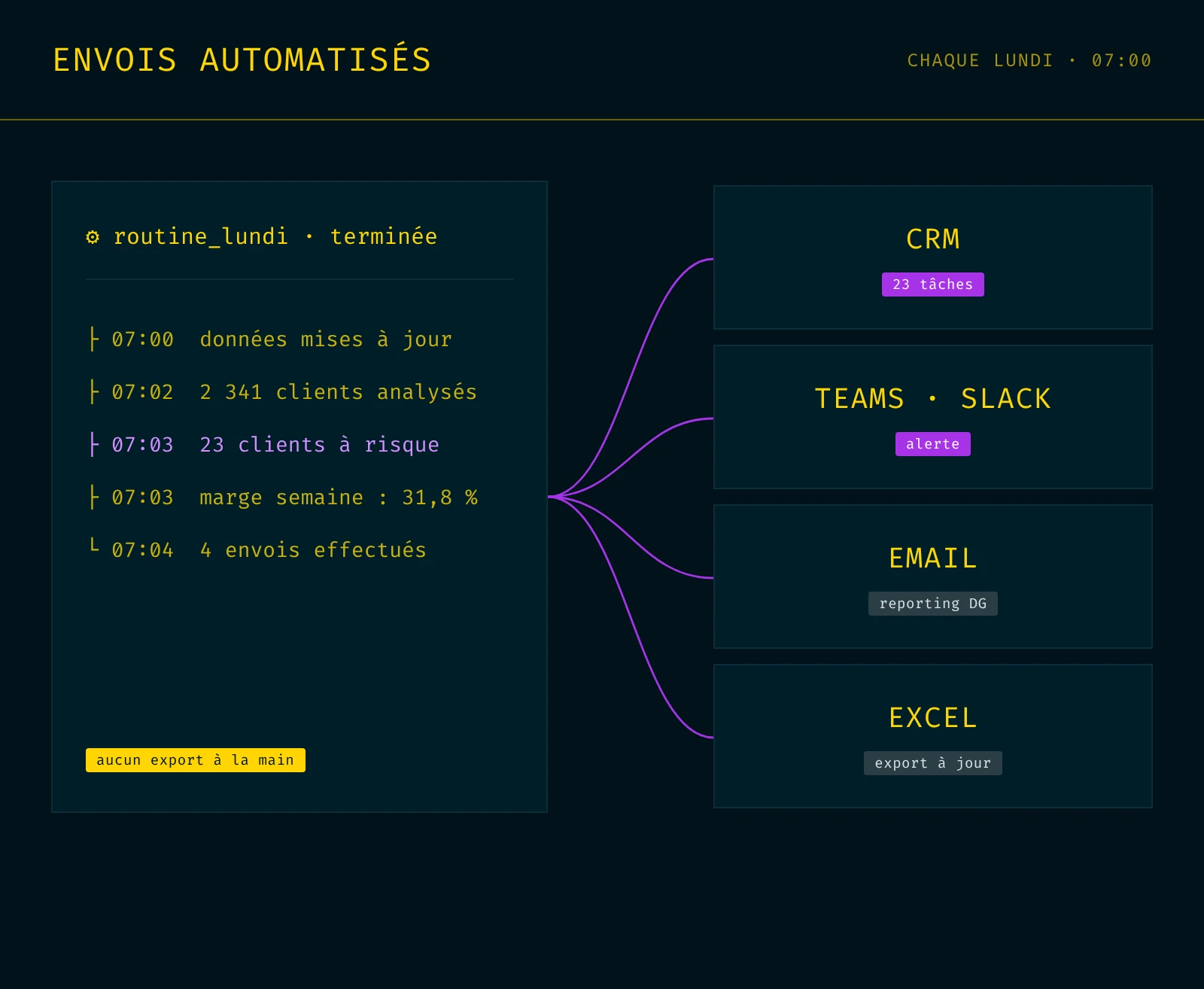Click the "CHAQUE LUNDI · 07:00" schedule text

tap(1029, 60)
